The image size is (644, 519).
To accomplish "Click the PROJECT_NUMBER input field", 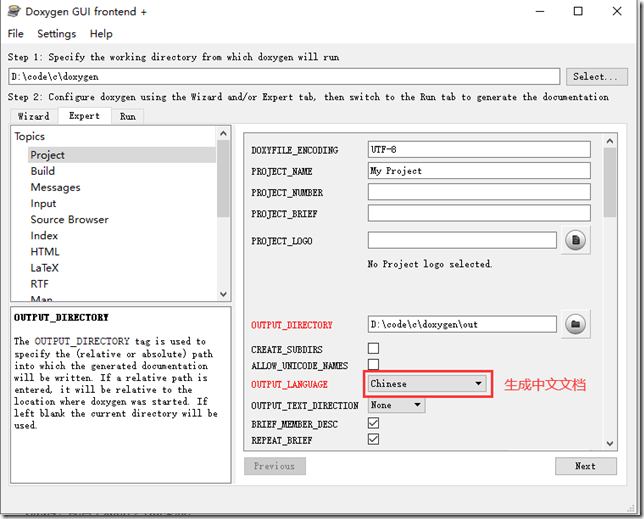I will click(x=479, y=192).
